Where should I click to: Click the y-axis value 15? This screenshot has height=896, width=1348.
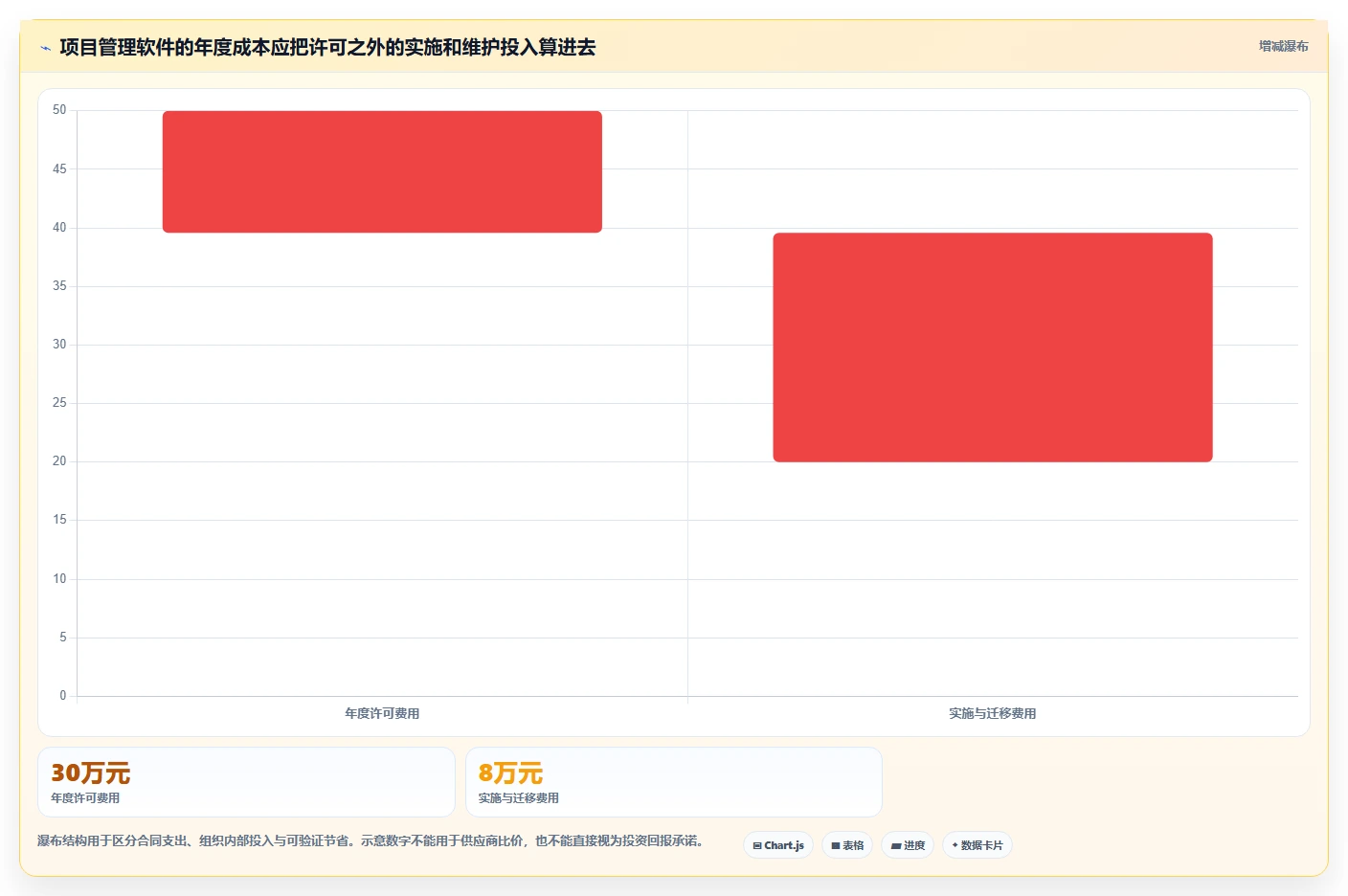pyautogui.click(x=59, y=520)
